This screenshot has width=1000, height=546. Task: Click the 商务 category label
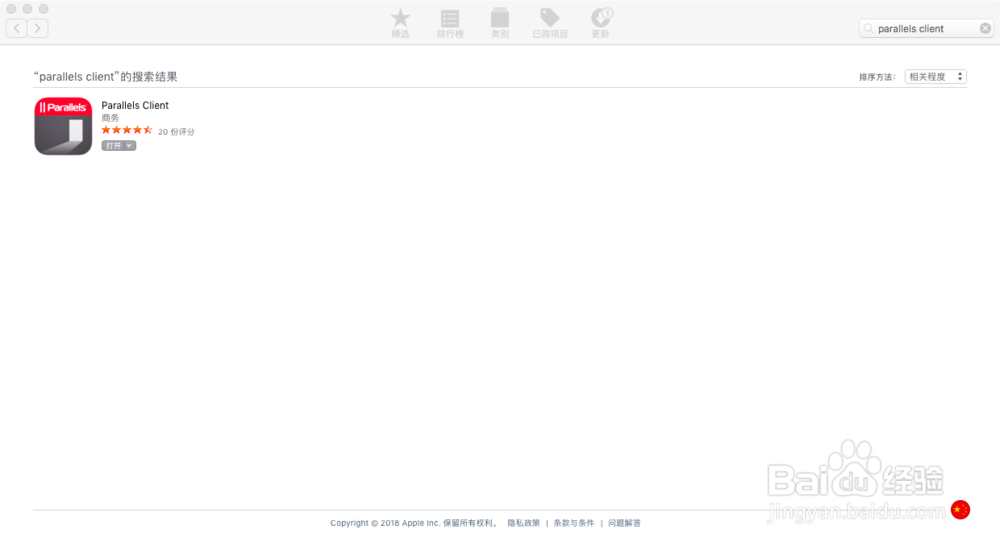(x=110, y=118)
